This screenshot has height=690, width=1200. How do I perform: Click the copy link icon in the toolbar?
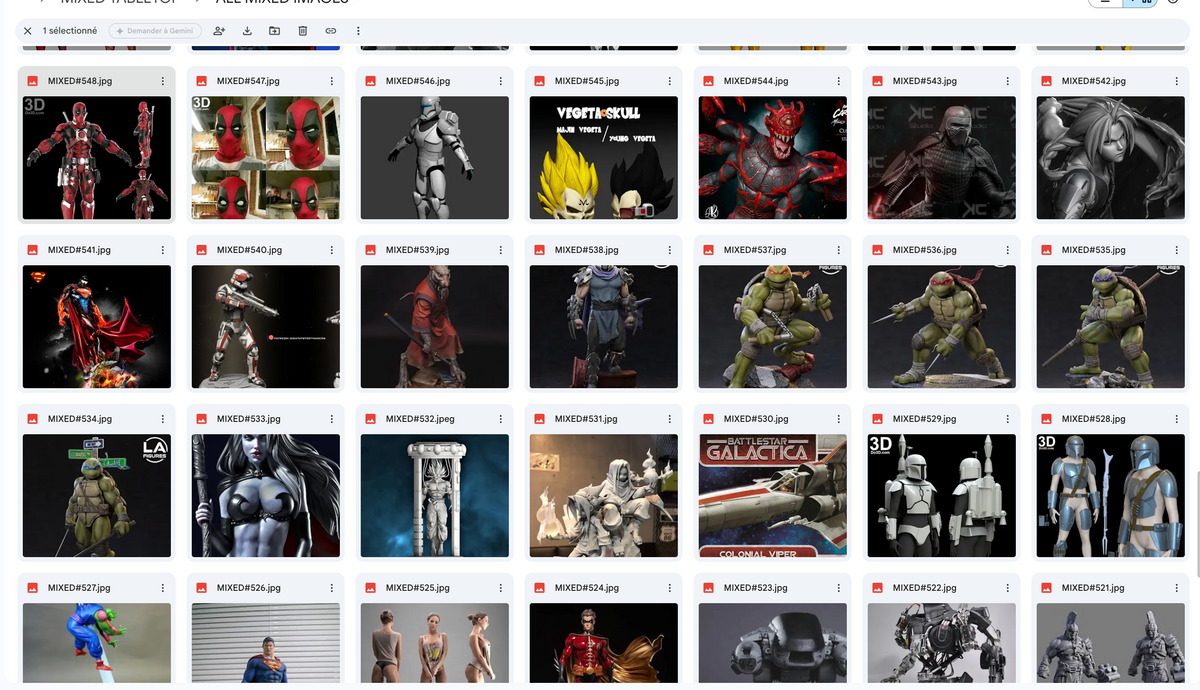point(331,31)
